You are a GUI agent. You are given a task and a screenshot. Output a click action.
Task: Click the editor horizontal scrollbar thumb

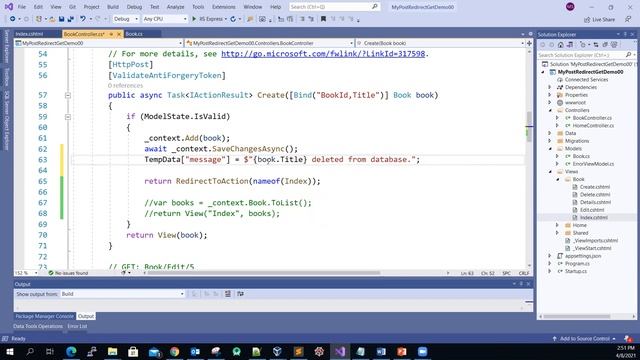click(x=263, y=273)
